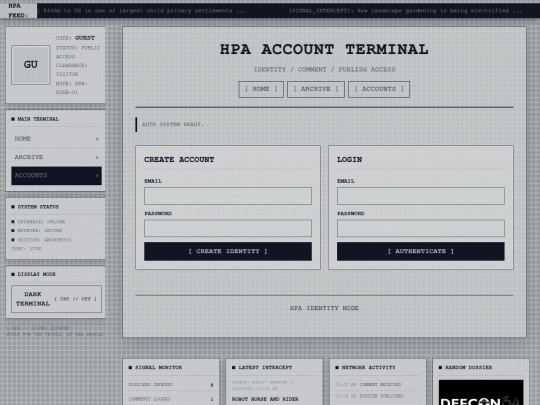540x405 pixels.
Task: Go to the [ HOME ] top nav button
Action: 261,89
